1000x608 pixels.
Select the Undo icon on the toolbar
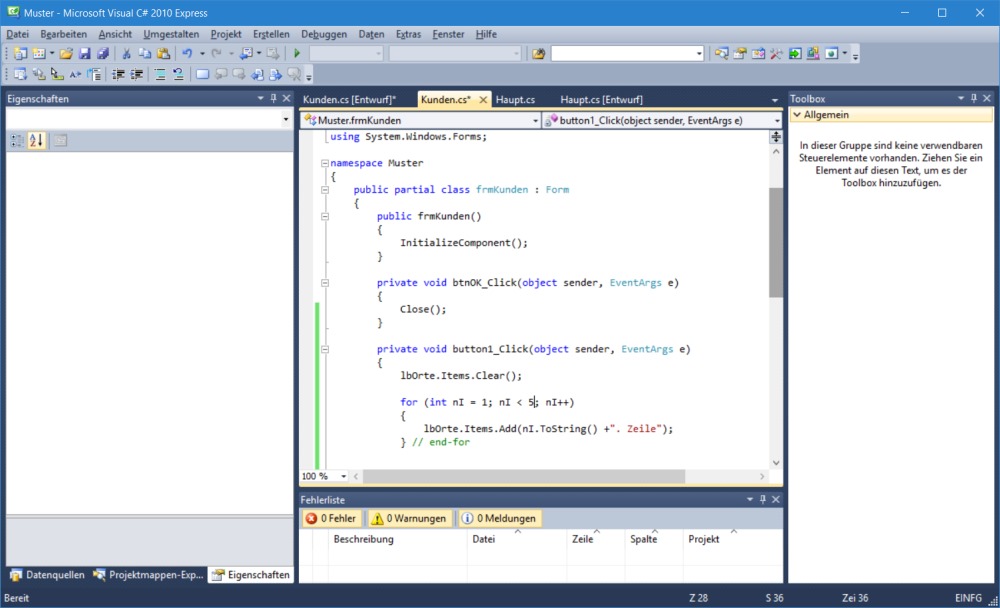tap(188, 53)
